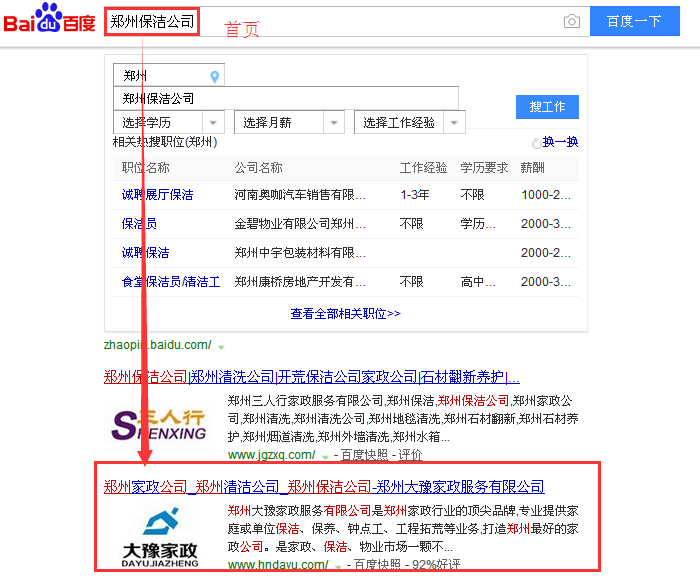Click the Baidu logo
700x580 pixels.
(50, 18)
